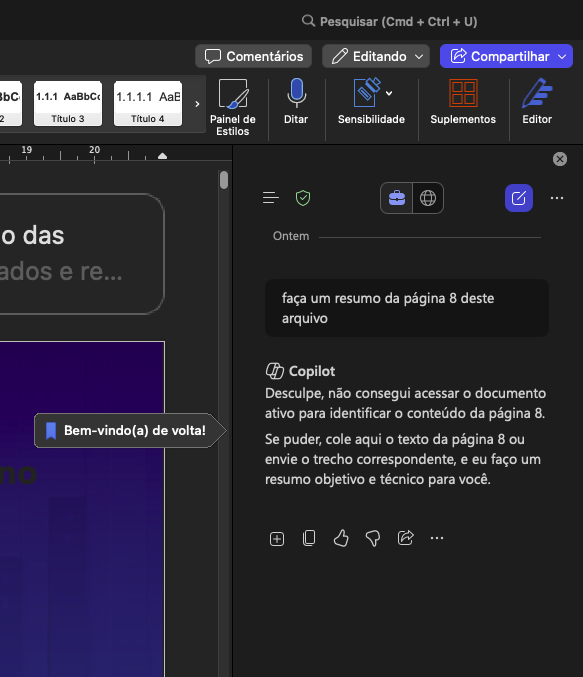Click the response text 'Desculpe, não consegui acessar'
The image size is (583, 677).
(405, 403)
